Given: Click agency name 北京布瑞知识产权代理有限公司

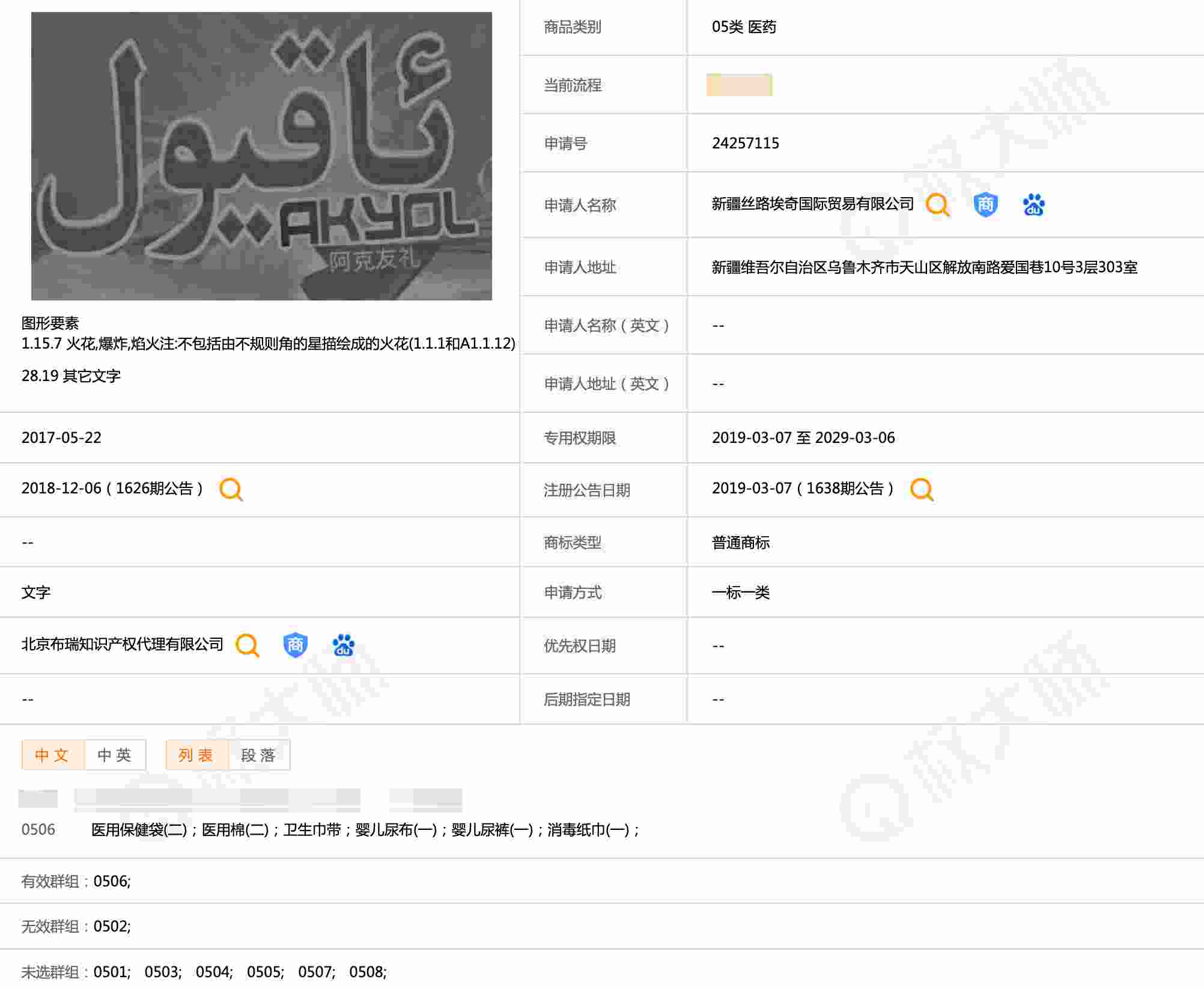Looking at the screenshot, I should [x=122, y=645].
